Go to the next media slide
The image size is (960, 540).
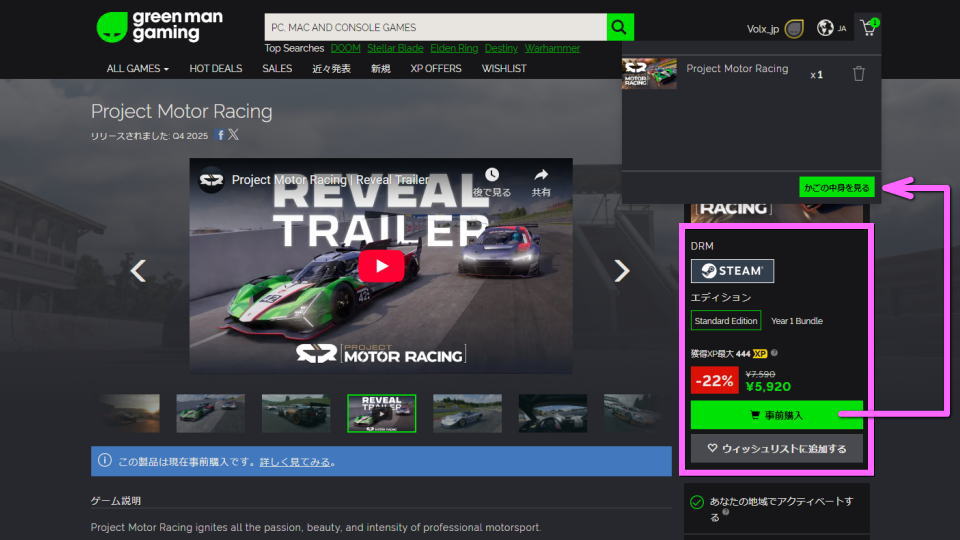point(621,271)
